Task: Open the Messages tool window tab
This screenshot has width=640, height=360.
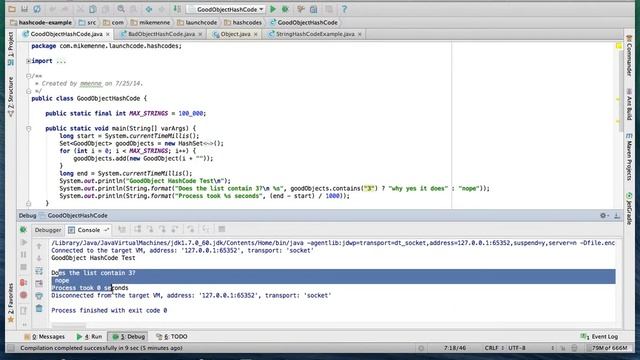Action: [44, 337]
